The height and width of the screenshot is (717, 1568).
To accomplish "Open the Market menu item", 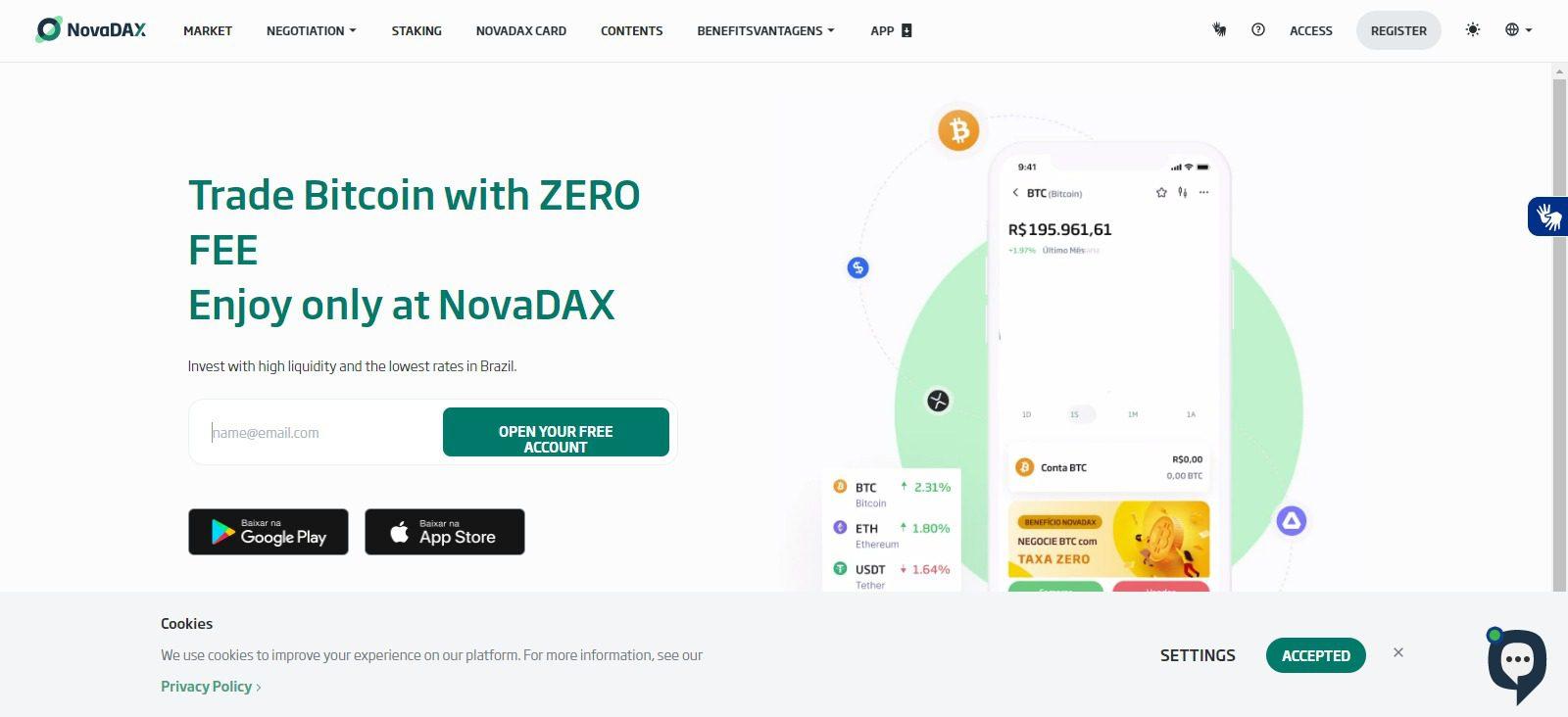I will tap(208, 31).
